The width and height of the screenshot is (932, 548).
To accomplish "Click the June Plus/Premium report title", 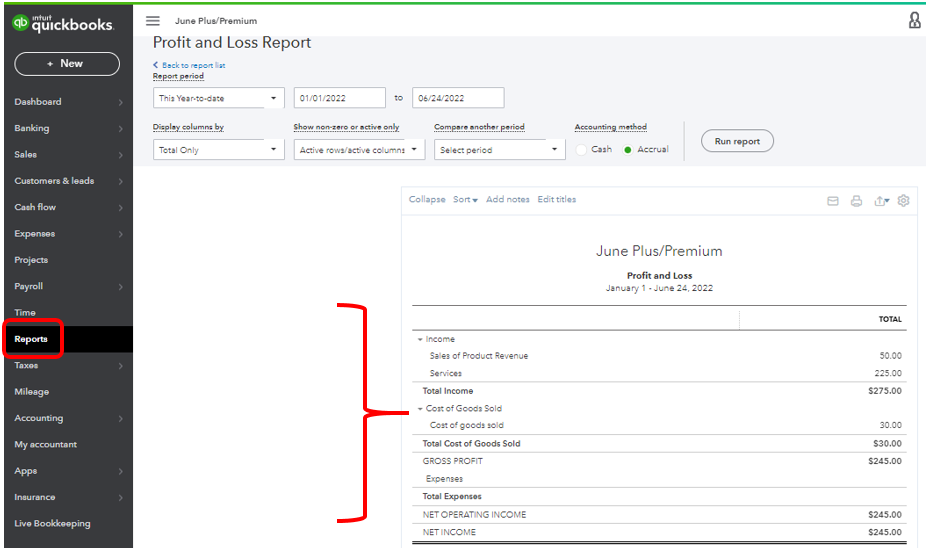I will click(x=659, y=251).
